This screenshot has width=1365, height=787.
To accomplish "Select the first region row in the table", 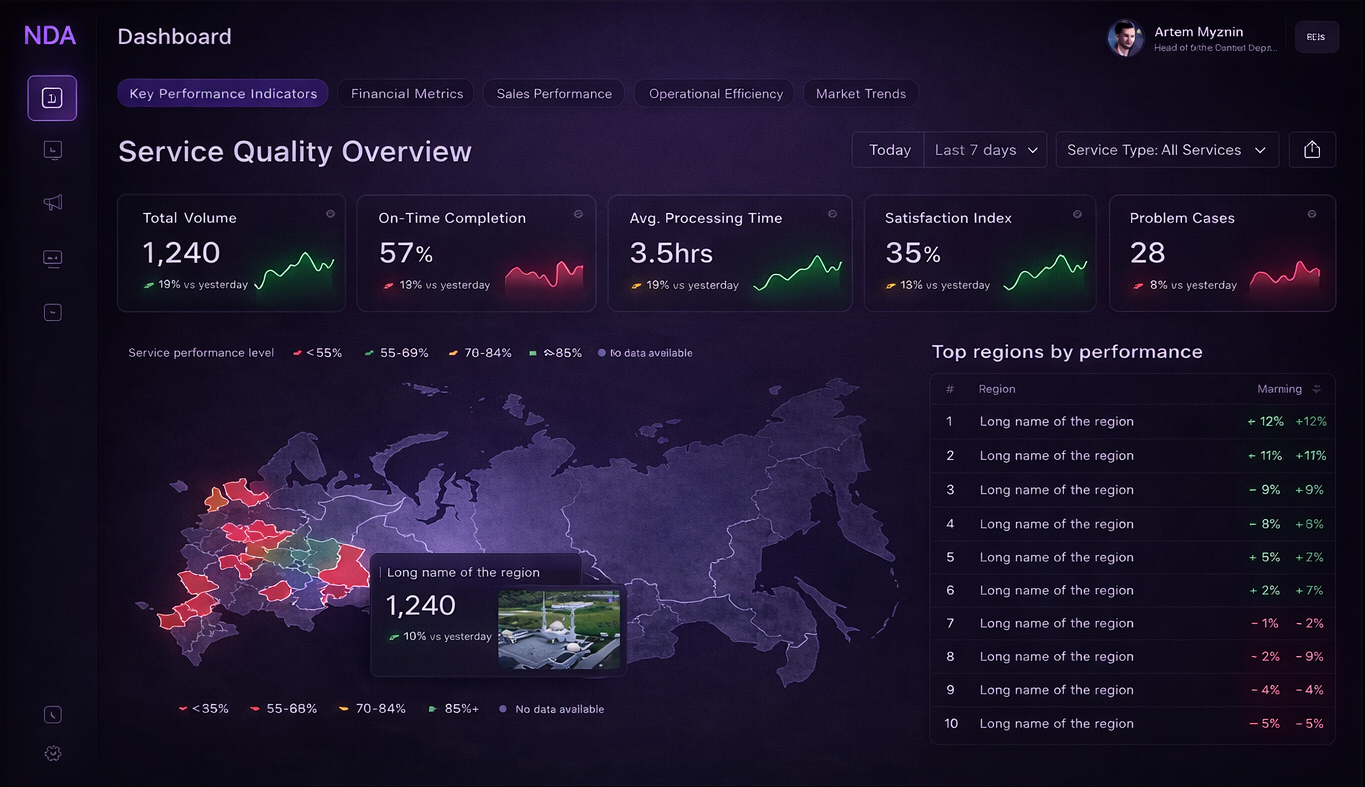I will (x=1132, y=421).
